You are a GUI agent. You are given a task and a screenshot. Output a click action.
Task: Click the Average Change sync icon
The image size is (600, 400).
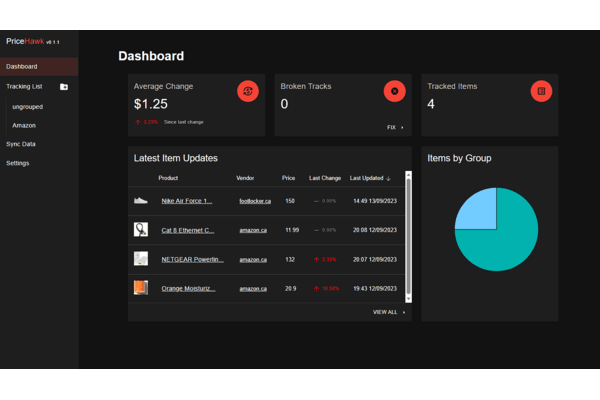point(248,91)
